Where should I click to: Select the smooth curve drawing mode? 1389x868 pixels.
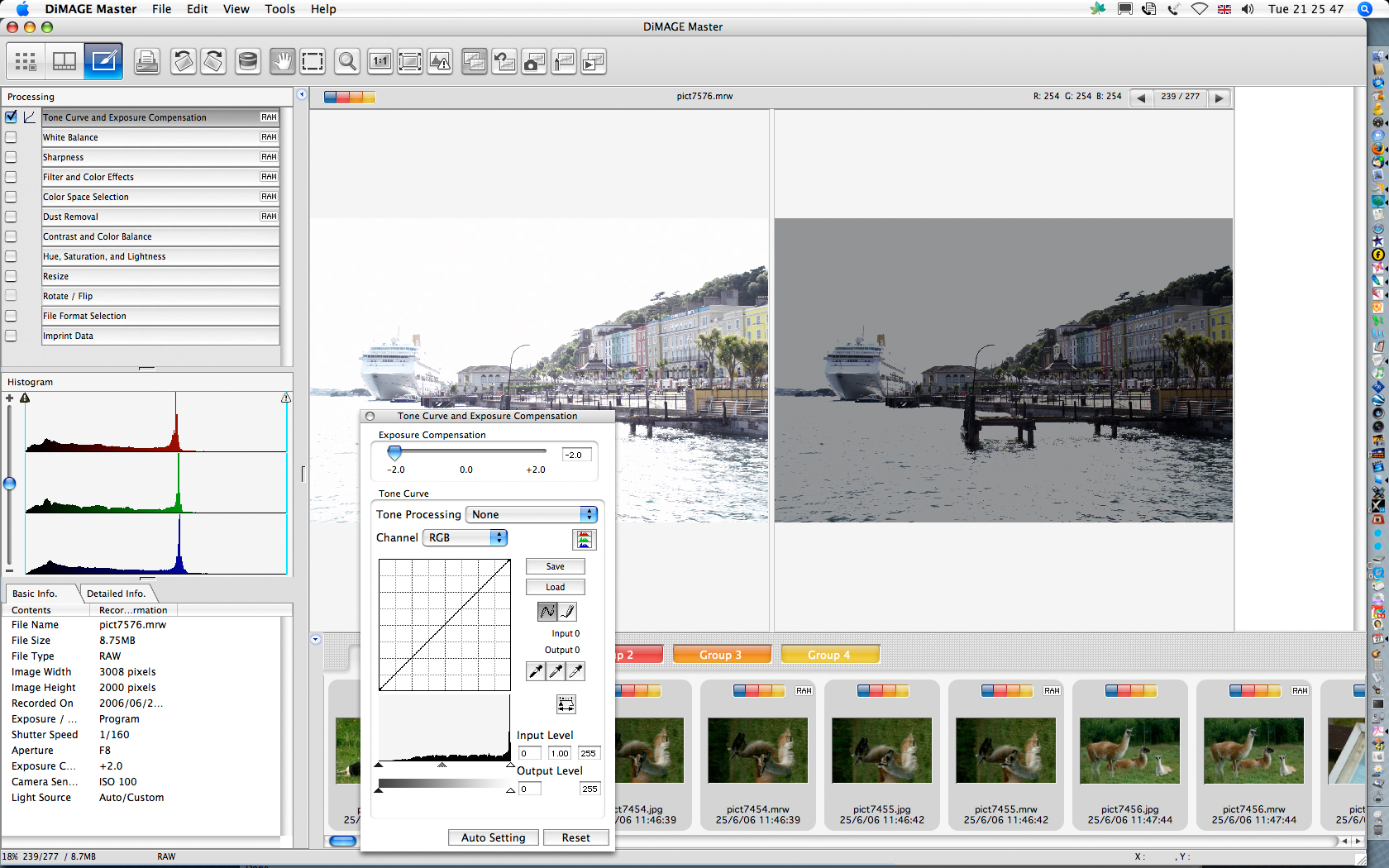(547, 612)
